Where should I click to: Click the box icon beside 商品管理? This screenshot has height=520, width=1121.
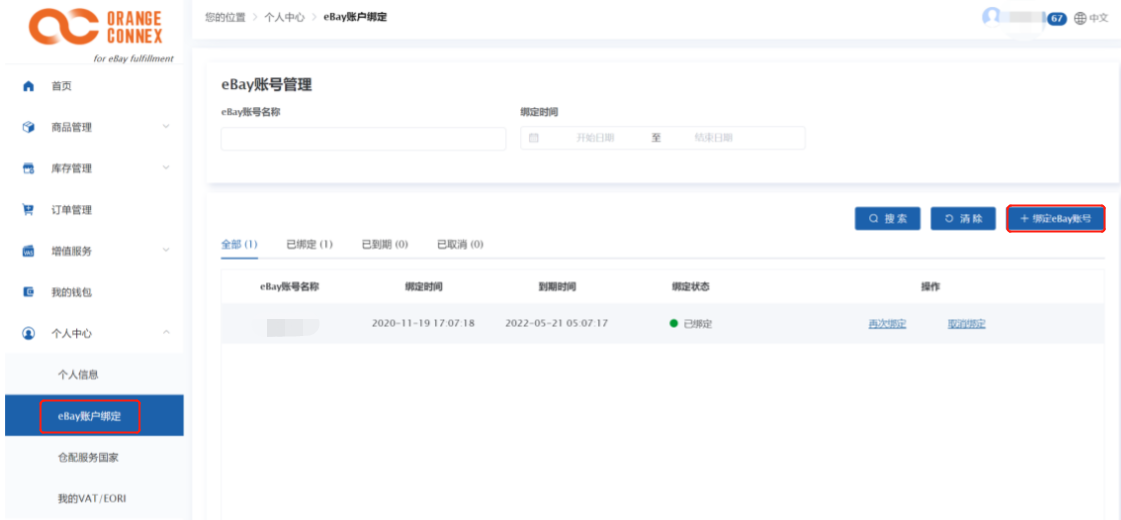pos(29,127)
